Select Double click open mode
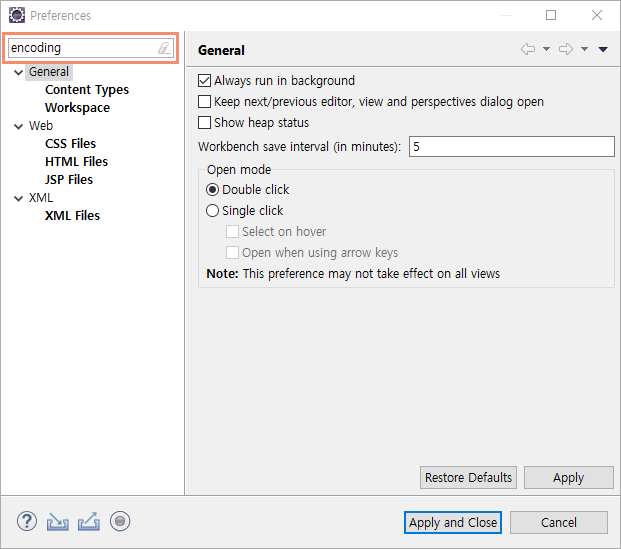The image size is (621, 549). coord(212,190)
